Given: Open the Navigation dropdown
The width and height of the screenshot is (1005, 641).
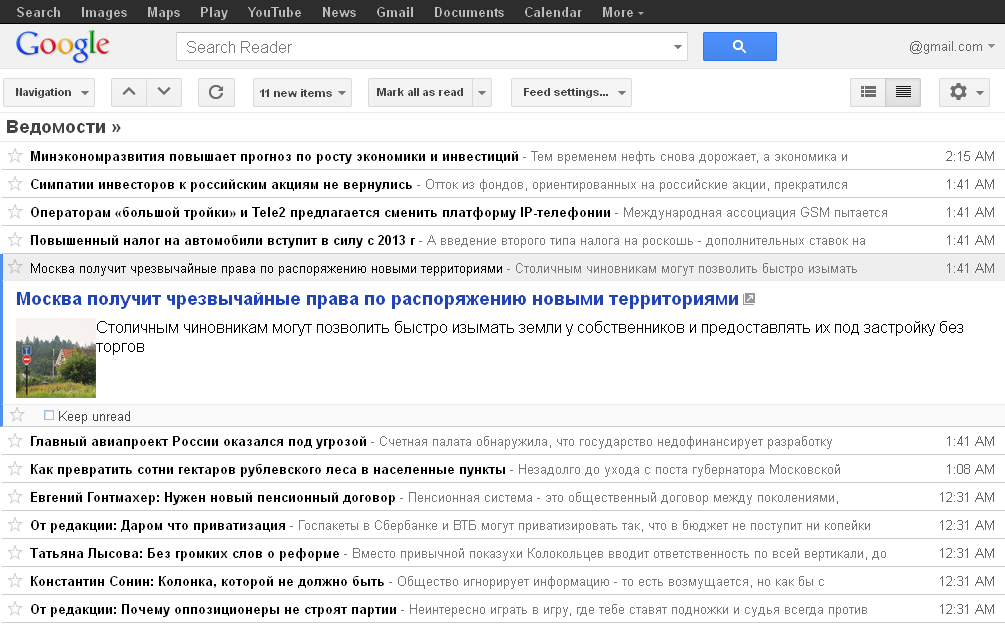Looking at the screenshot, I should (x=49, y=92).
